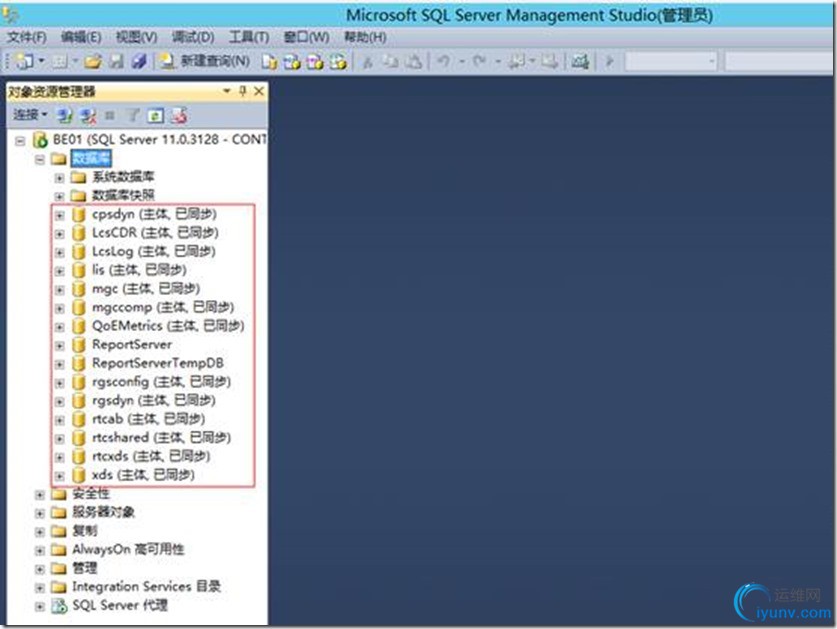Pin the 对象资源管理器 panel with the pushpin
Viewport: 837px width, 629px height.
click(x=243, y=91)
